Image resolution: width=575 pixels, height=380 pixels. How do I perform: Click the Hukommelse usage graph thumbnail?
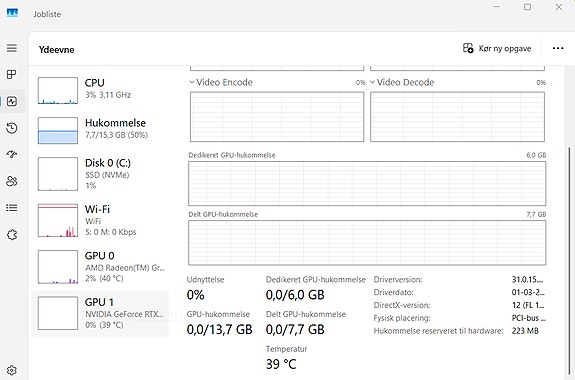pyautogui.click(x=58, y=131)
